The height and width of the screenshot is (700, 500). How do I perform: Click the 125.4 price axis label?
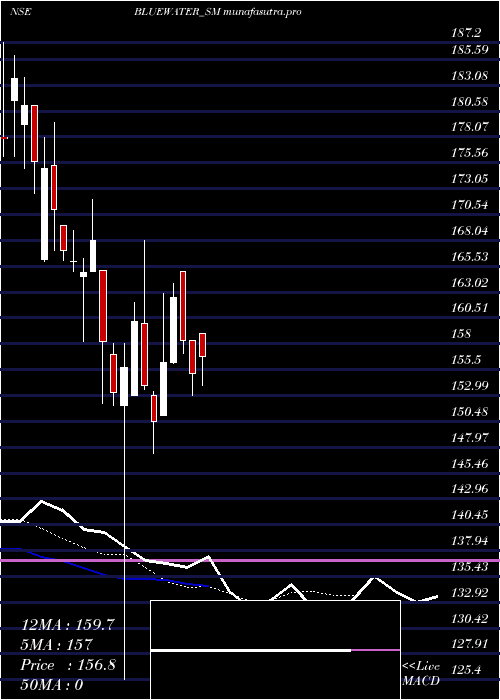pos(467,670)
